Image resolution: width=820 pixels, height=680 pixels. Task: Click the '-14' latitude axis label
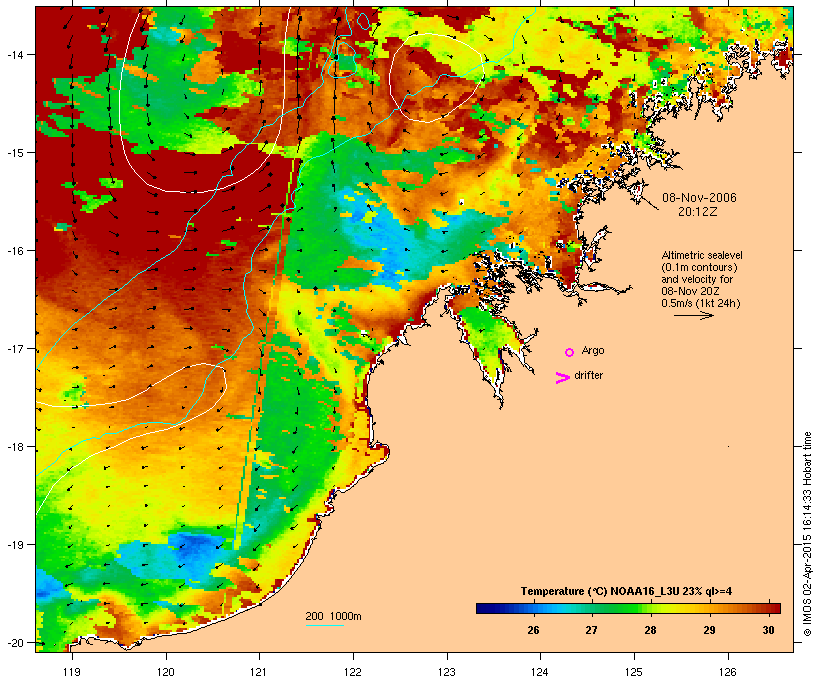[x=14, y=55]
